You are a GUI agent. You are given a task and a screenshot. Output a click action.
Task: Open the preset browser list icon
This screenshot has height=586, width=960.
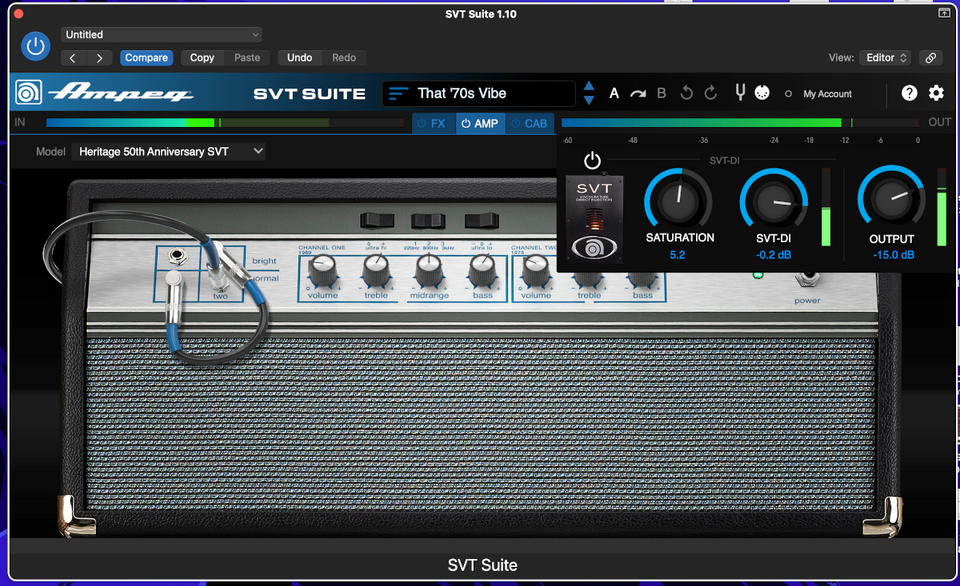point(398,94)
